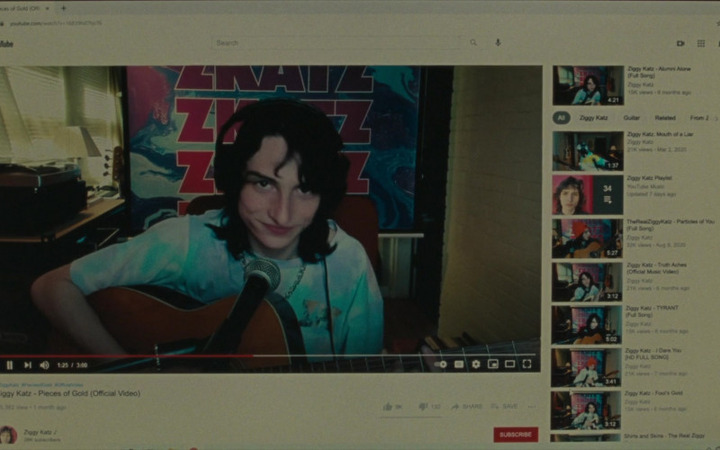Screen dimensions: 720x450
Task: Click the search magnifier icon
Action: [473, 43]
